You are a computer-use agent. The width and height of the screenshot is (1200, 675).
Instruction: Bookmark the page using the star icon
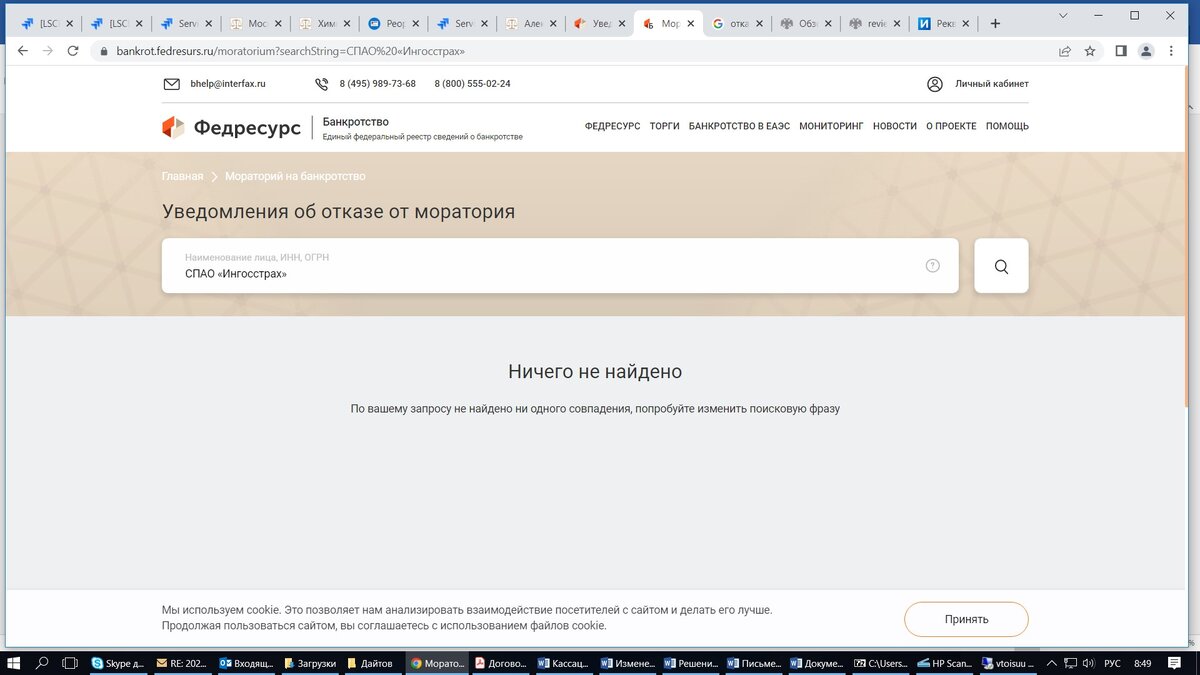coord(1090,50)
